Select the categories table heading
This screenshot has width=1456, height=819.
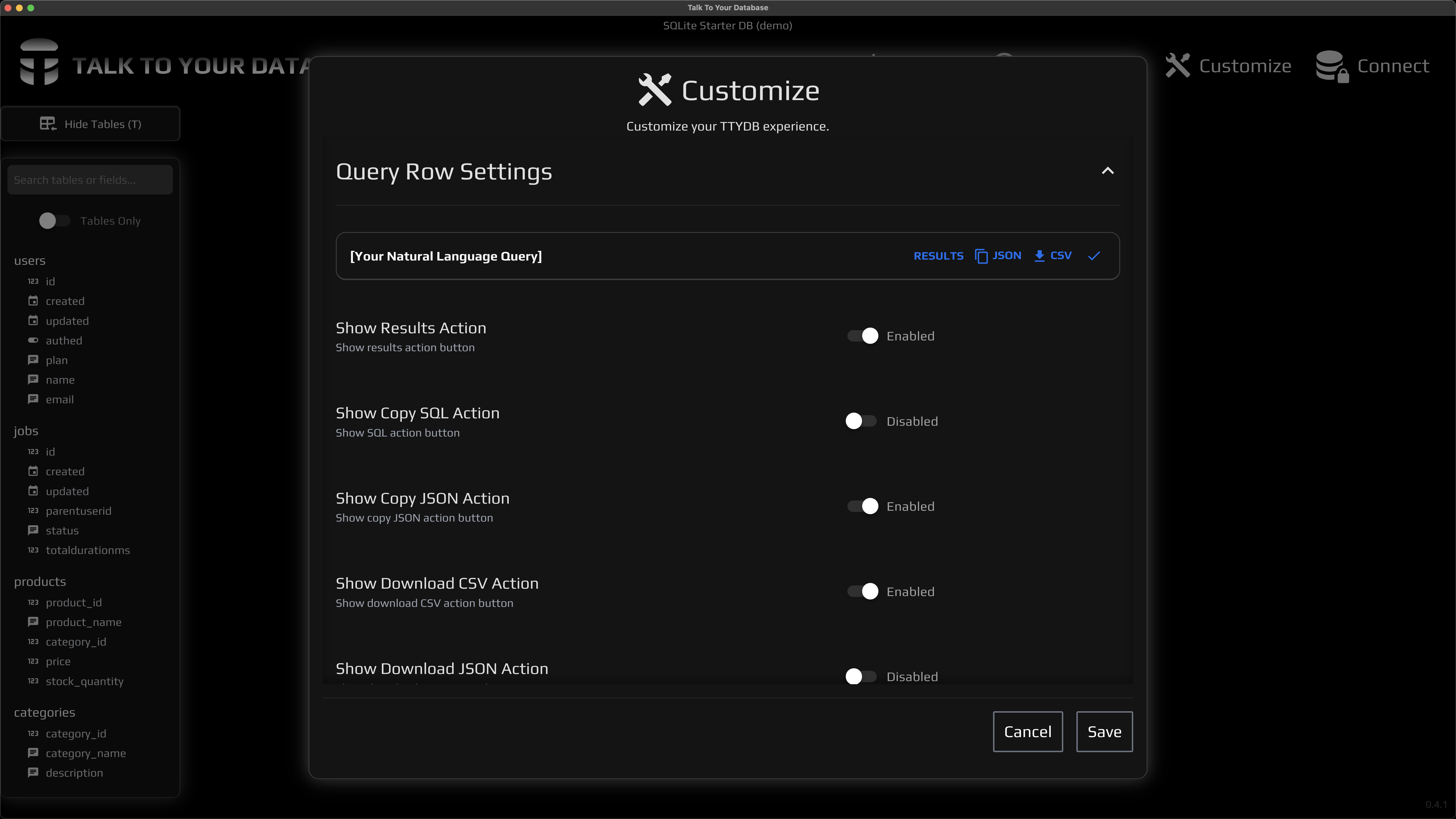click(44, 712)
